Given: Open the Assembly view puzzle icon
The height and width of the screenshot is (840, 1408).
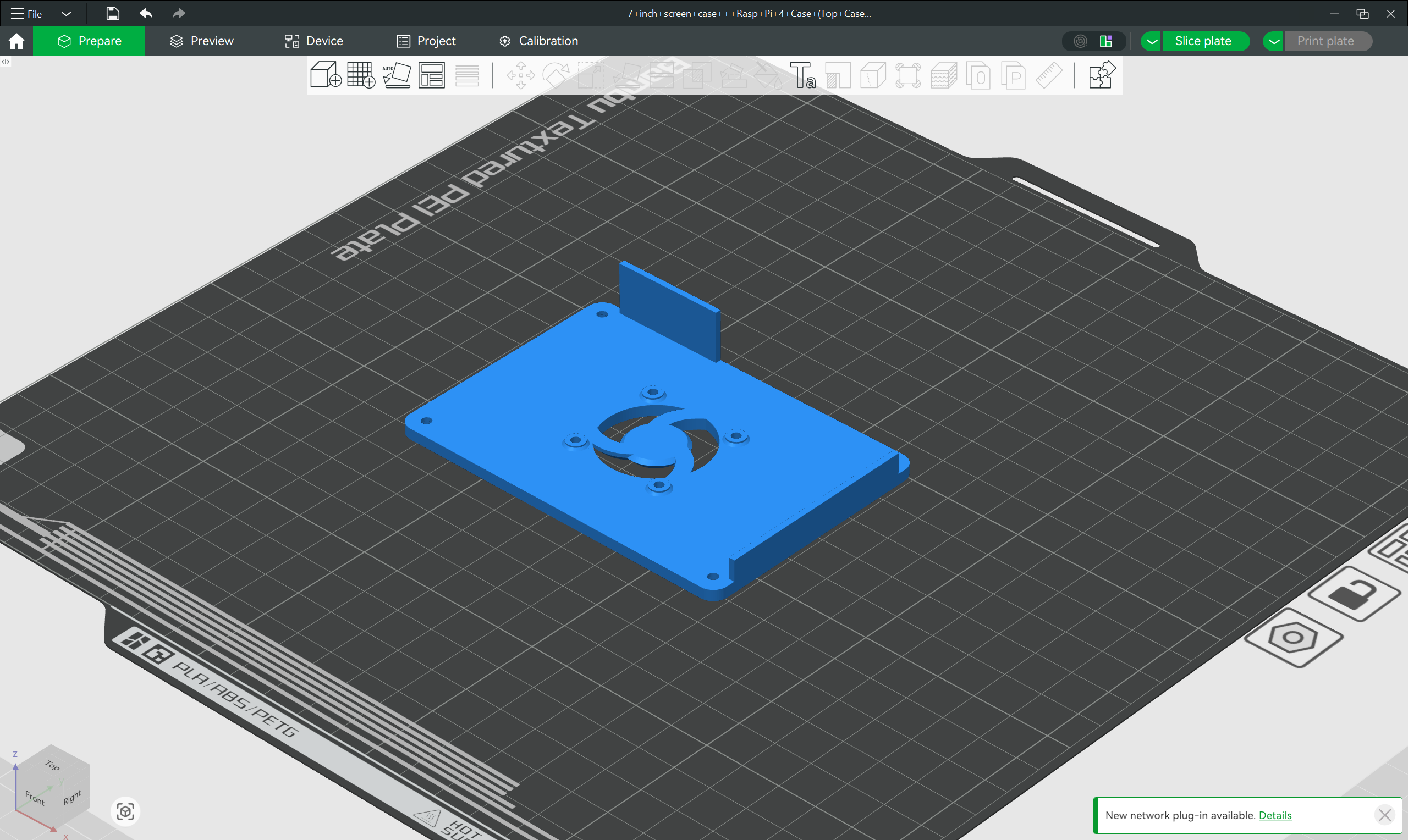Looking at the screenshot, I should point(1102,75).
